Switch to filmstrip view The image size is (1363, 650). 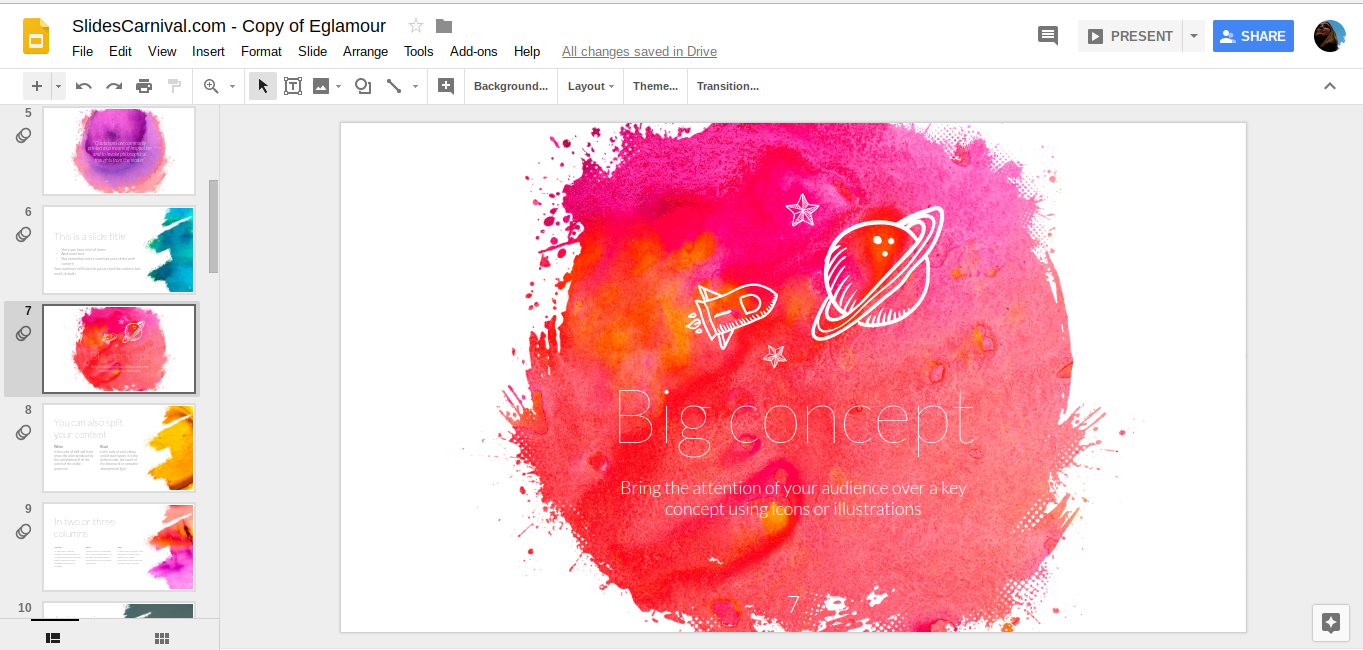(x=54, y=637)
